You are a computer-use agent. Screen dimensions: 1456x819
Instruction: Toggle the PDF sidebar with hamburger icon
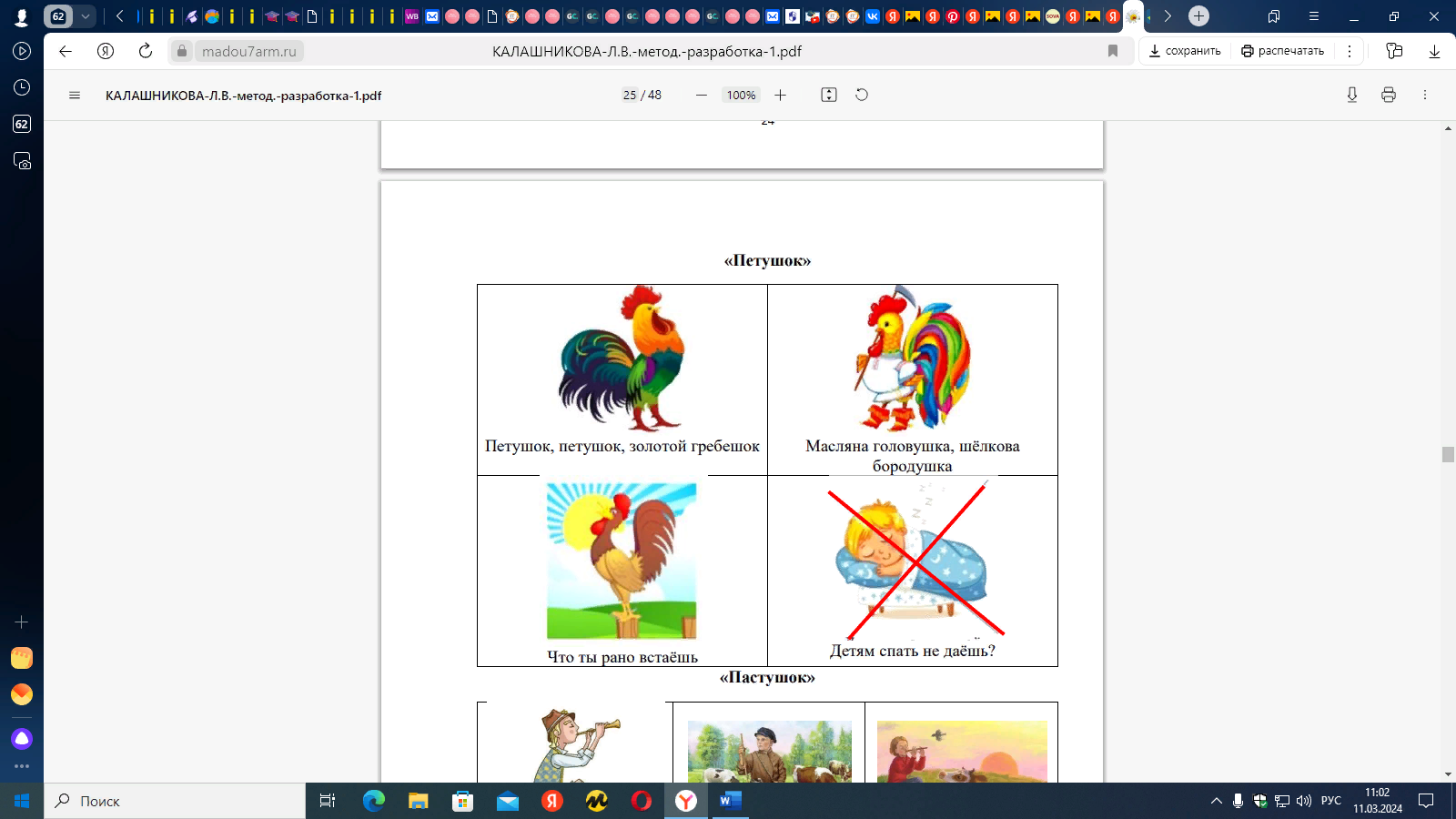pos(75,95)
